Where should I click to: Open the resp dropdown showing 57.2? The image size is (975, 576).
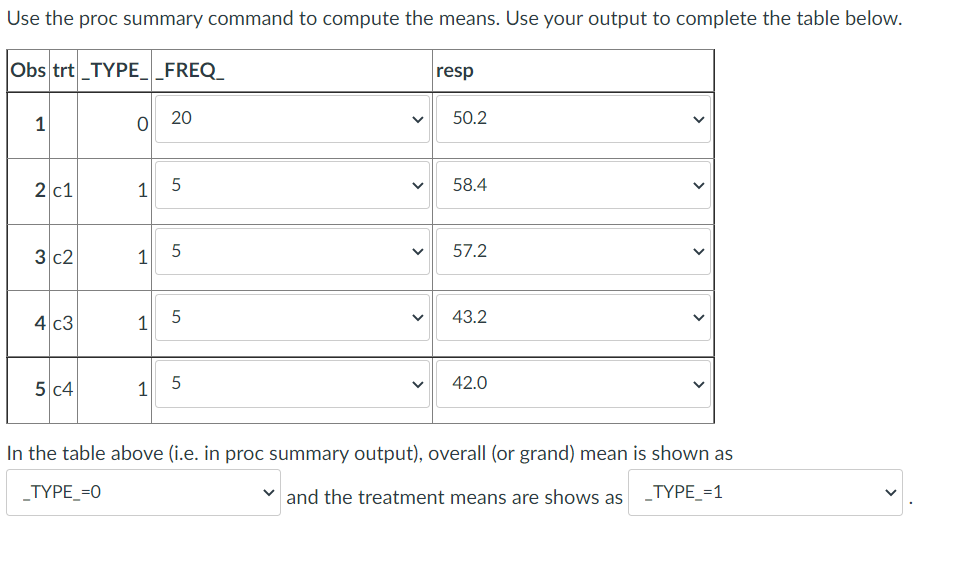572,251
